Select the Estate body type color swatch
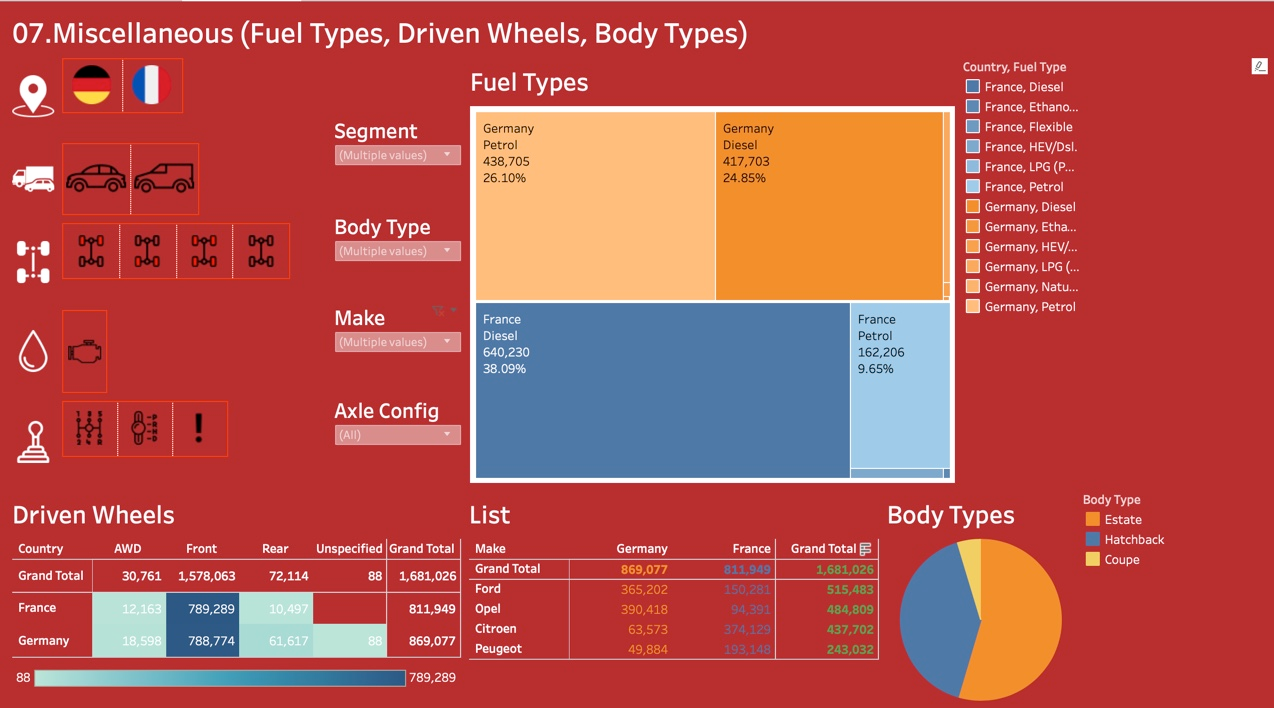 1093,520
